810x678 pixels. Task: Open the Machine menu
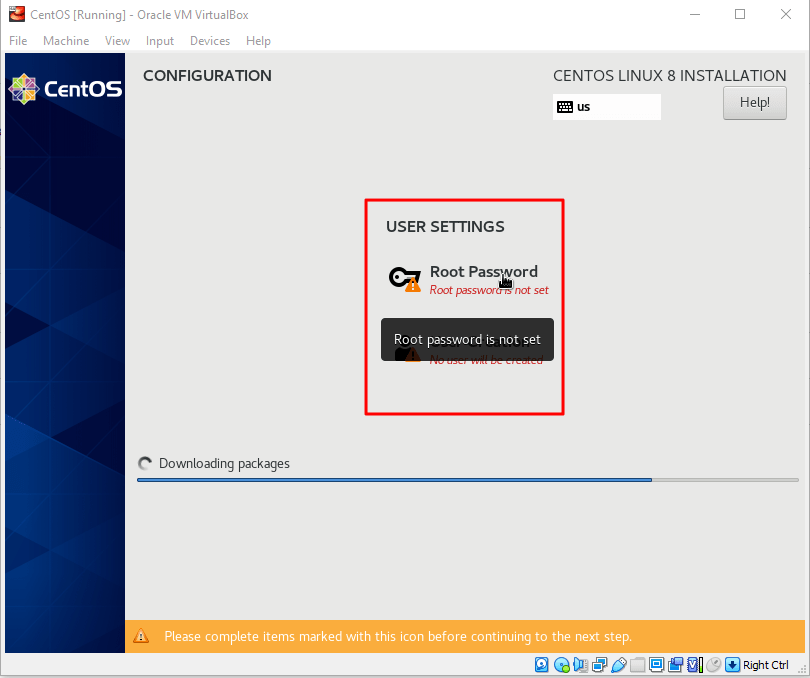click(x=66, y=41)
